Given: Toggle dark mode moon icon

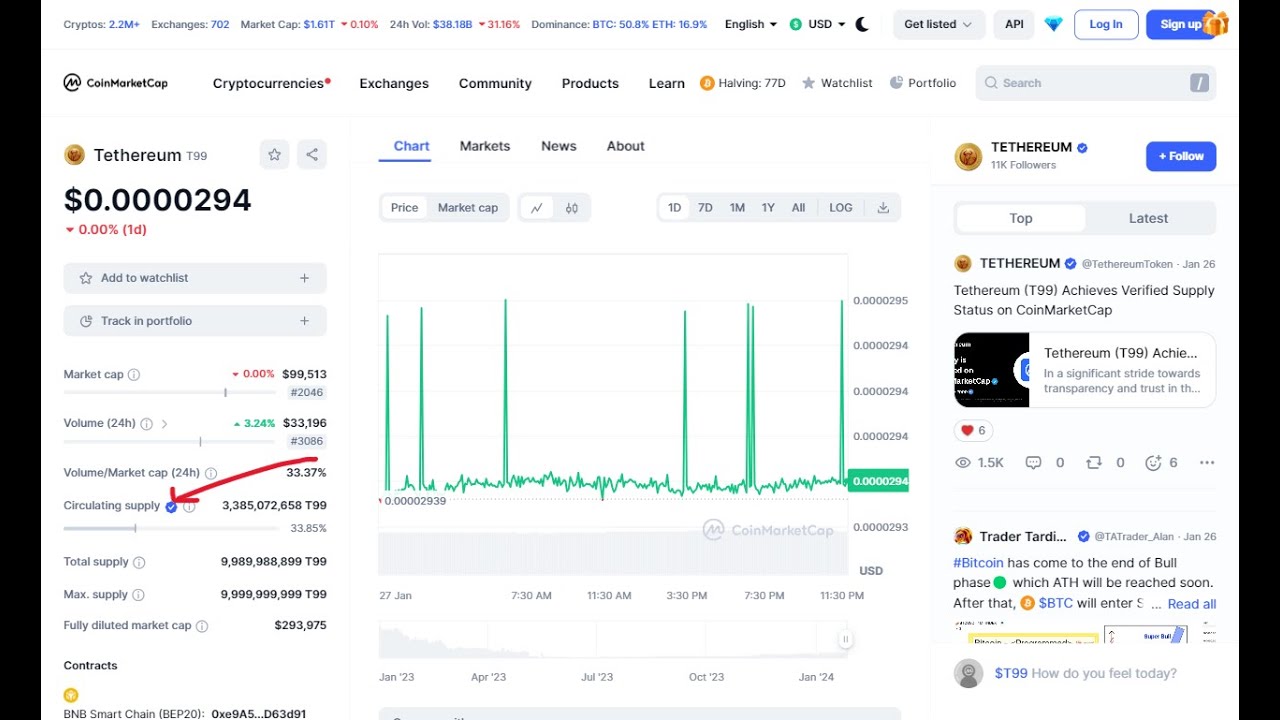Looking at the screenshot, I should (862, 24).
